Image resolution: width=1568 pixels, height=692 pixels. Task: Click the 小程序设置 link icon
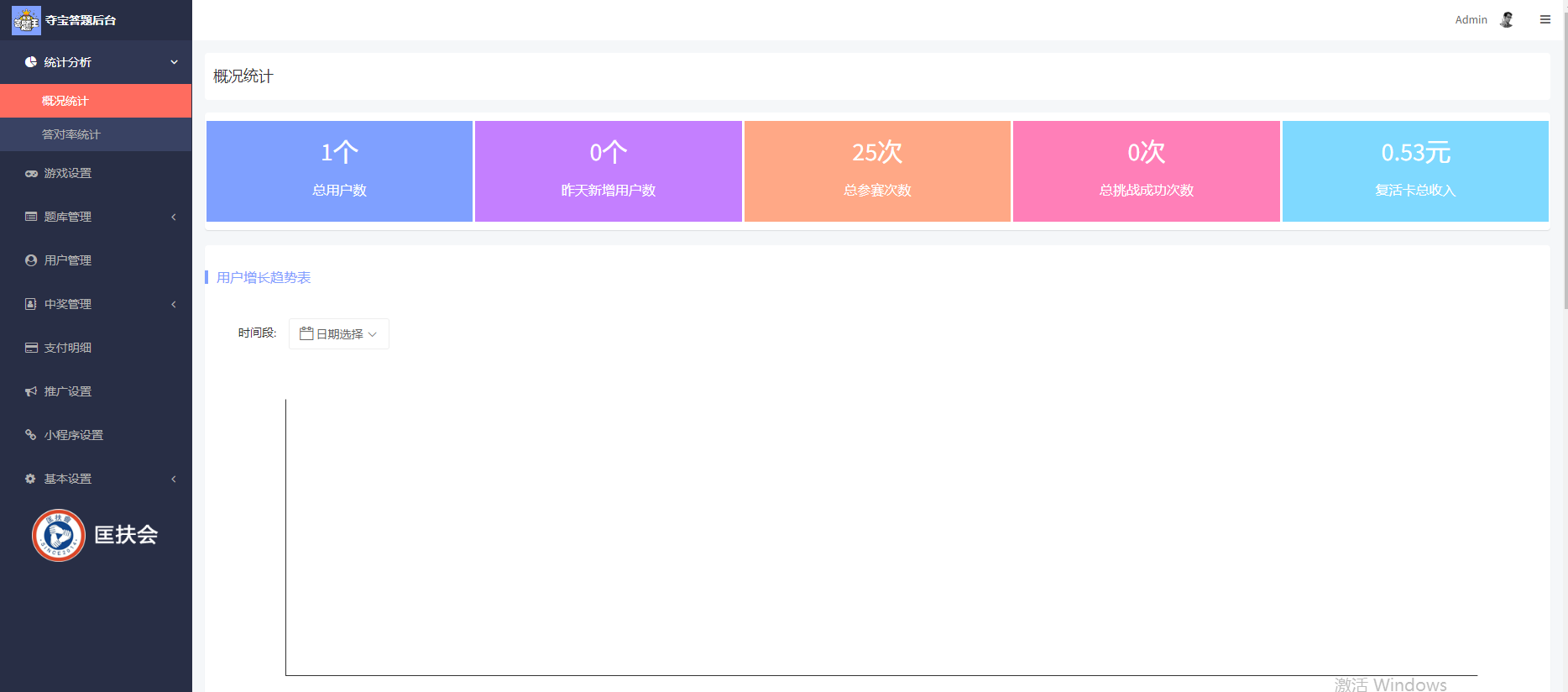pyautogui.click(x=31, y=435)
